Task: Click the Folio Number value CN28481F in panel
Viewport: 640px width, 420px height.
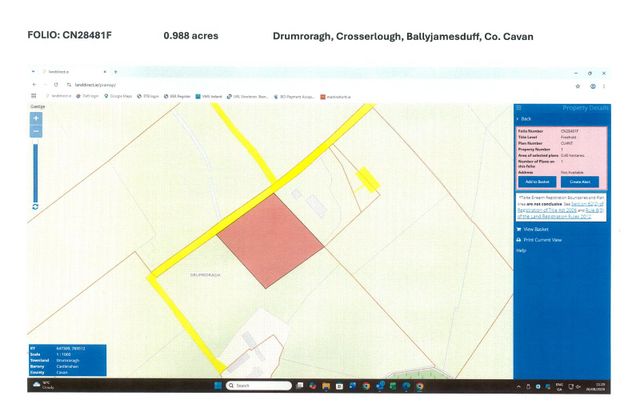Action: [x=569, y=131]
